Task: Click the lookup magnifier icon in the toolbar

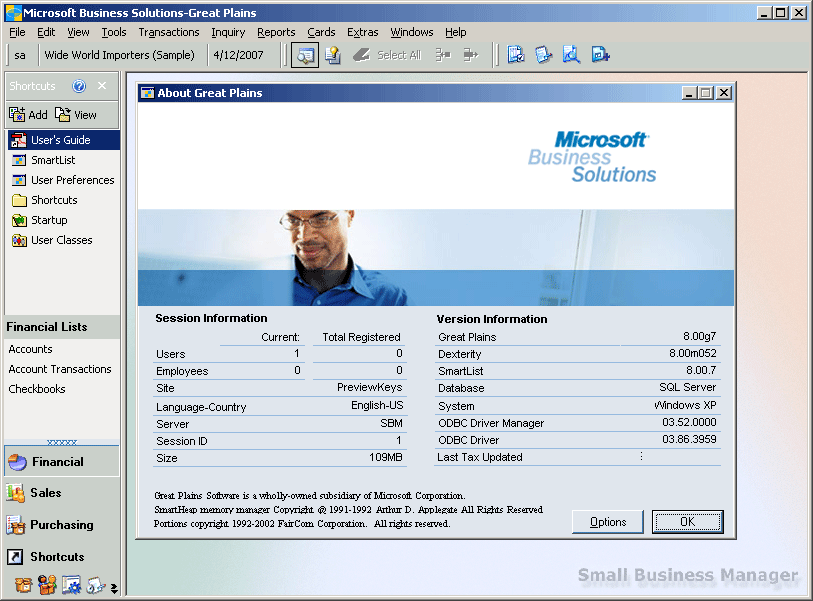Action: tap(305, 55)
